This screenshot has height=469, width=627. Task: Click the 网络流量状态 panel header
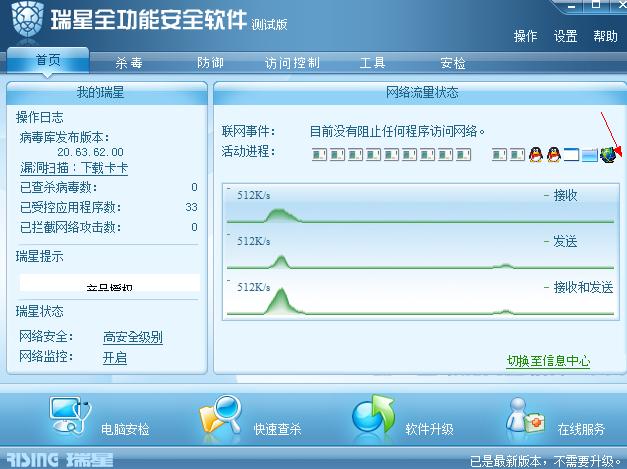coord(420,93)
